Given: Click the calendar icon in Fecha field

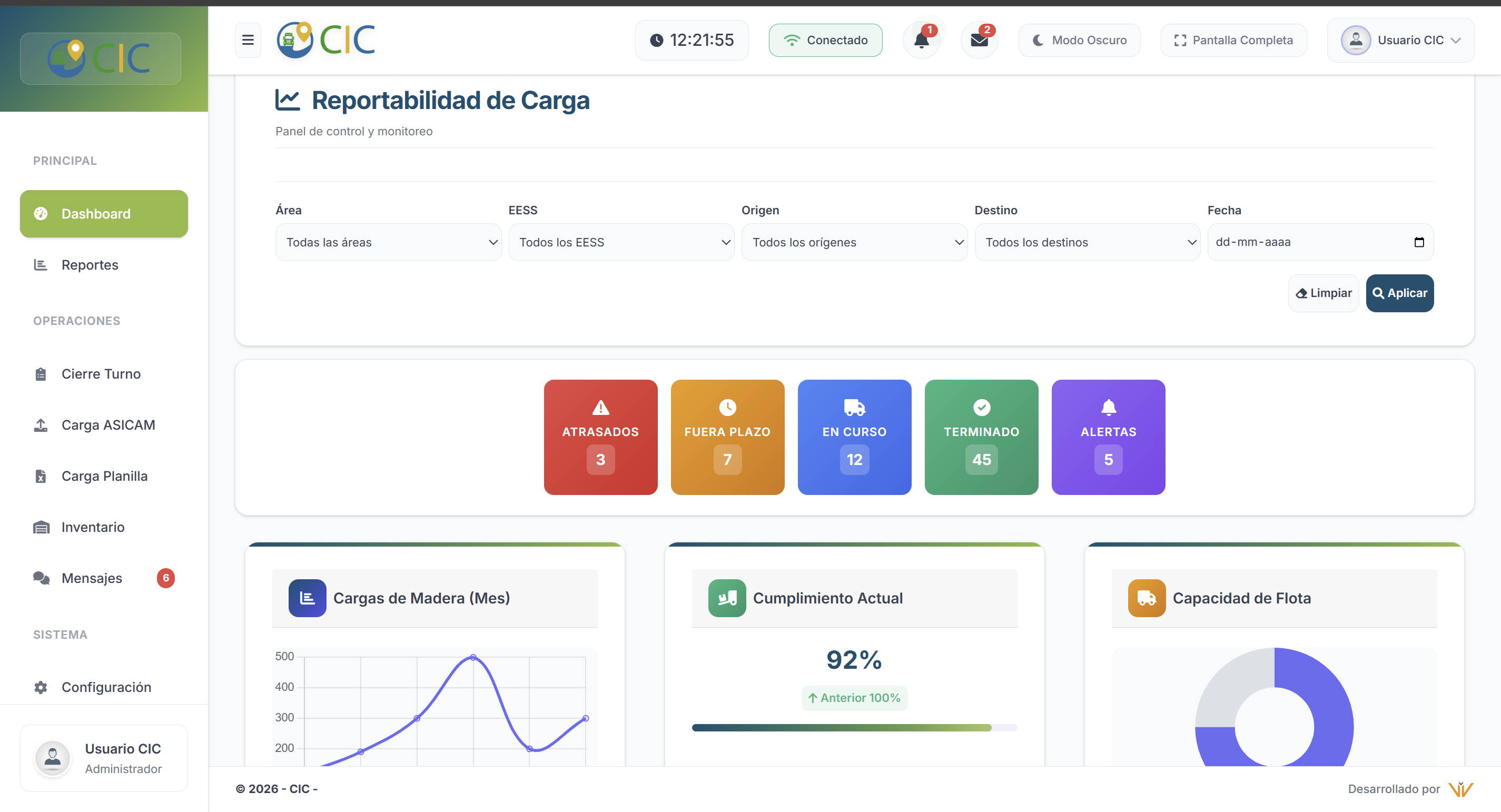Looking at the screenshot, I should pos(1419,242).
